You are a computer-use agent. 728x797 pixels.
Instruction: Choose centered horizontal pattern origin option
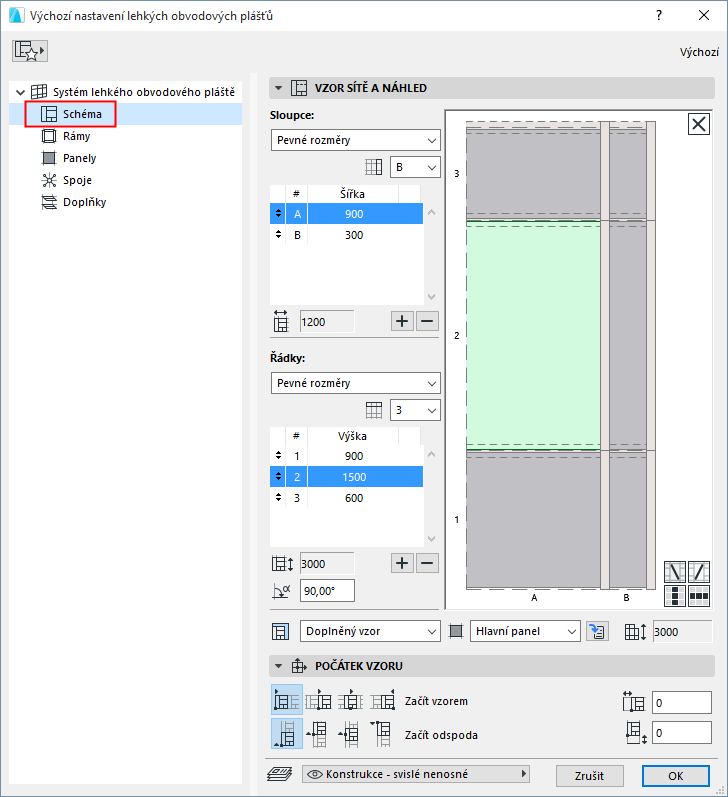(351, 700)
